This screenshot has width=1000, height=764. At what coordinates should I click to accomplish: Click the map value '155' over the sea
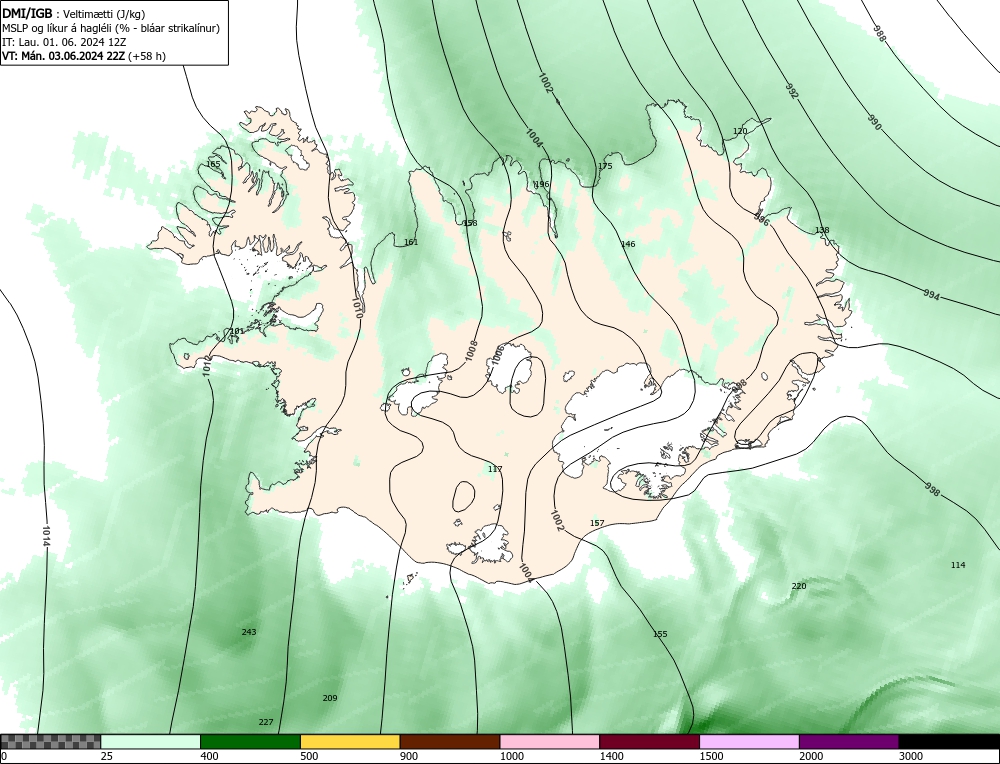click(x=660, y=634)
